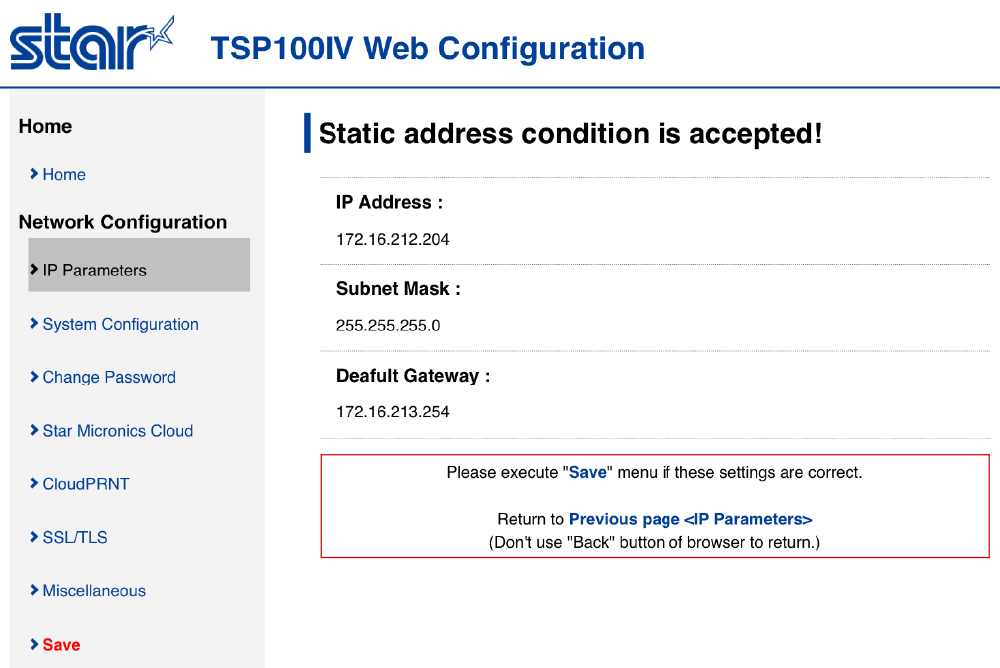Open SSL/TLS settings page
This screenshot has height=668, width=1000.
tap(75, 537)
